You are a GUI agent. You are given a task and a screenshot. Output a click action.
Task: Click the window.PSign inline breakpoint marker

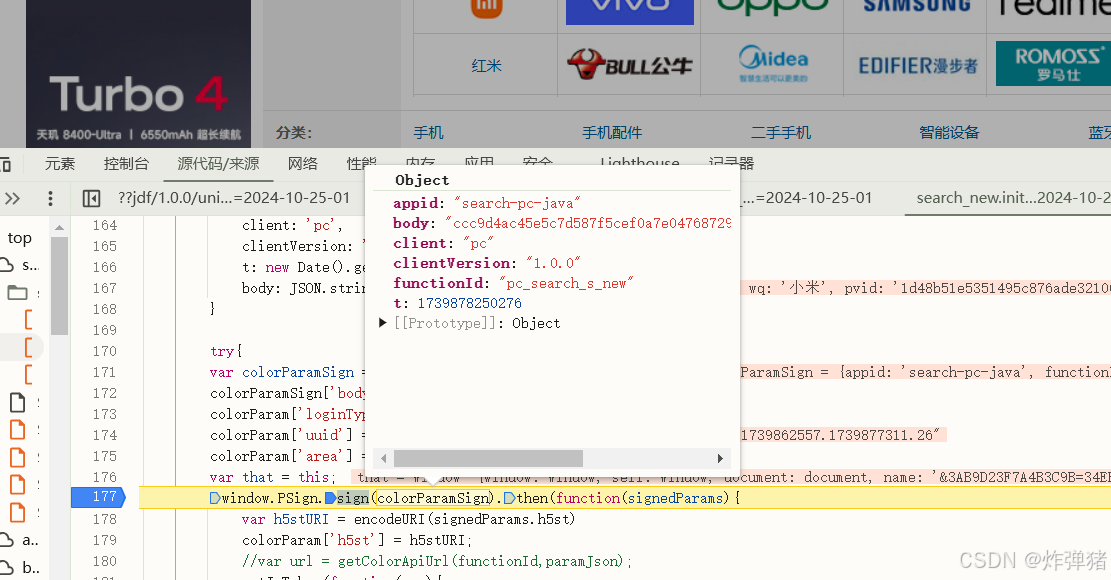[215, 498]
